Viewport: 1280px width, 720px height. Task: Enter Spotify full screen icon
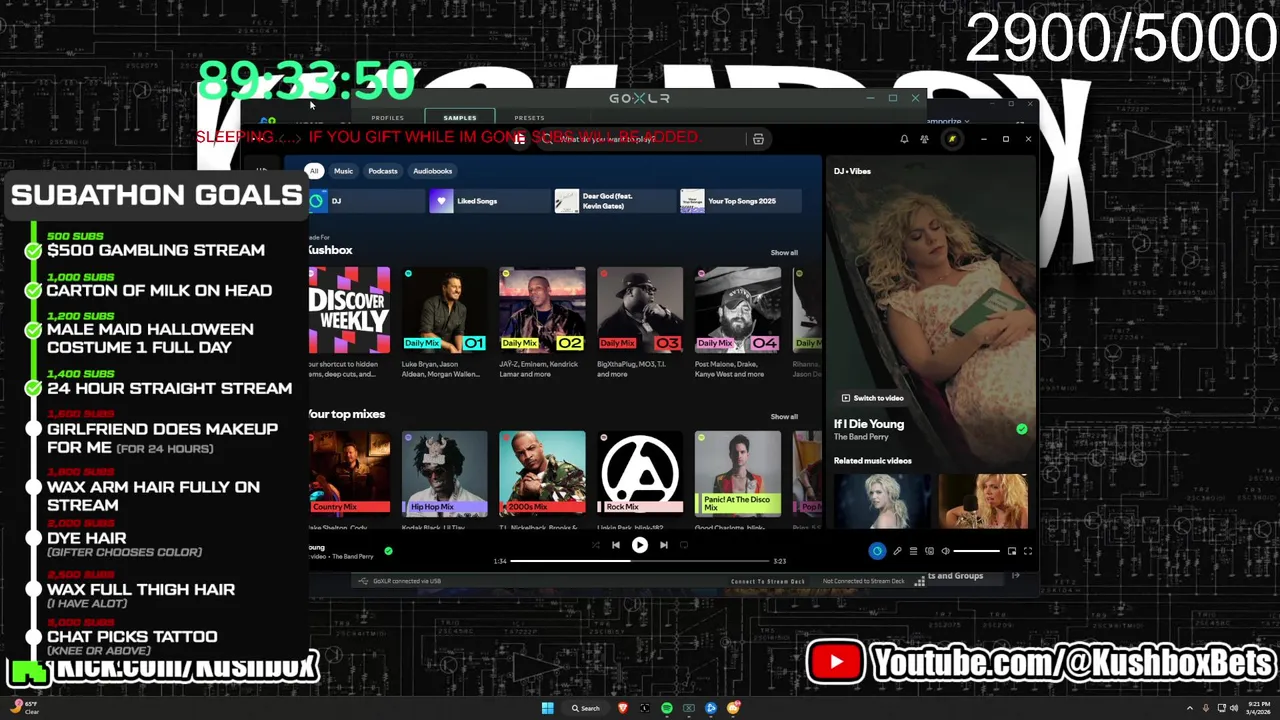tap(1027, 551)
